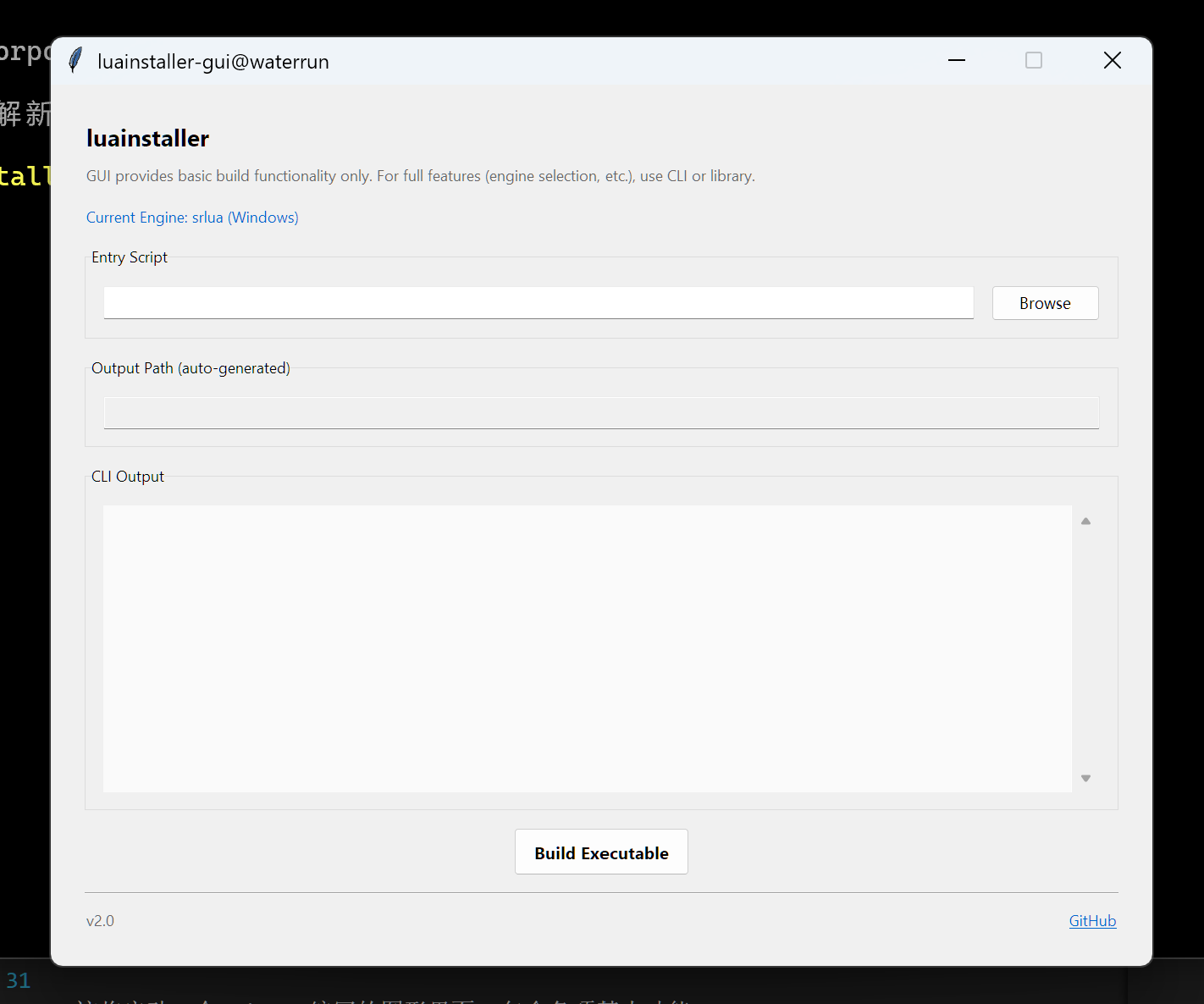
Task: Maximize the luainstaller-gui window
Action: pyautogui.click(x=1034, y=60)
